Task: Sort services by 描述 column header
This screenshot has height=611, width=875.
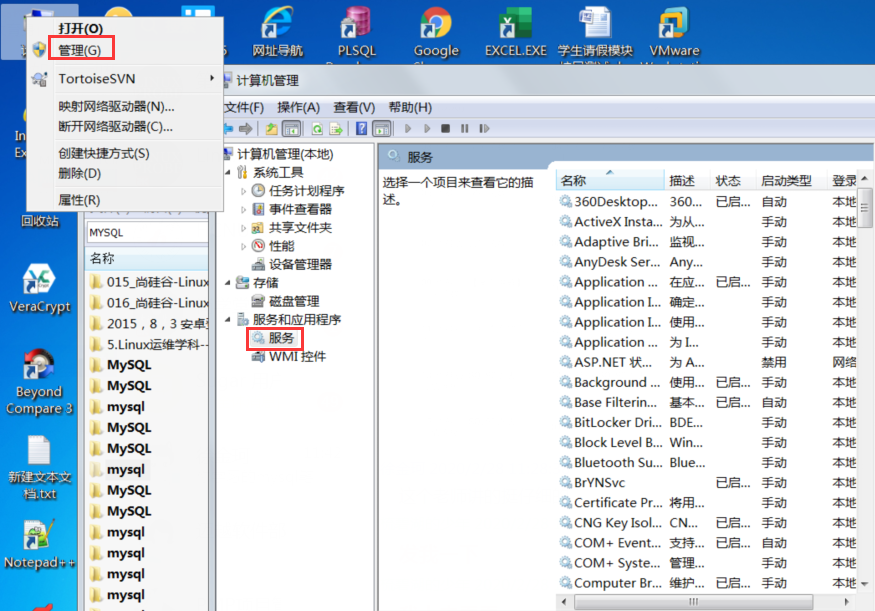Action: [x=688, y=181]
